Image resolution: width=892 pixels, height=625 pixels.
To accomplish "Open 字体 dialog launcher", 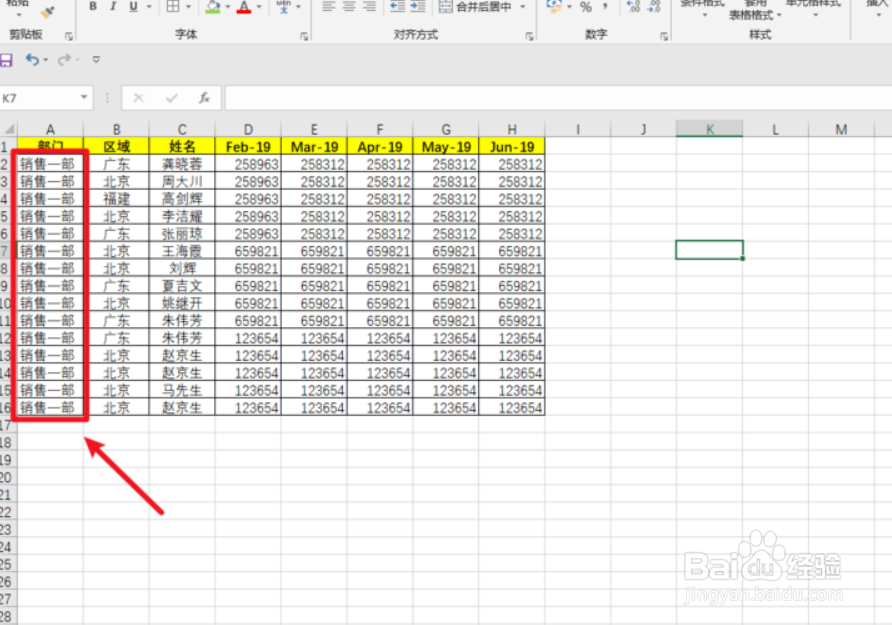I will (x=304, y=36).
